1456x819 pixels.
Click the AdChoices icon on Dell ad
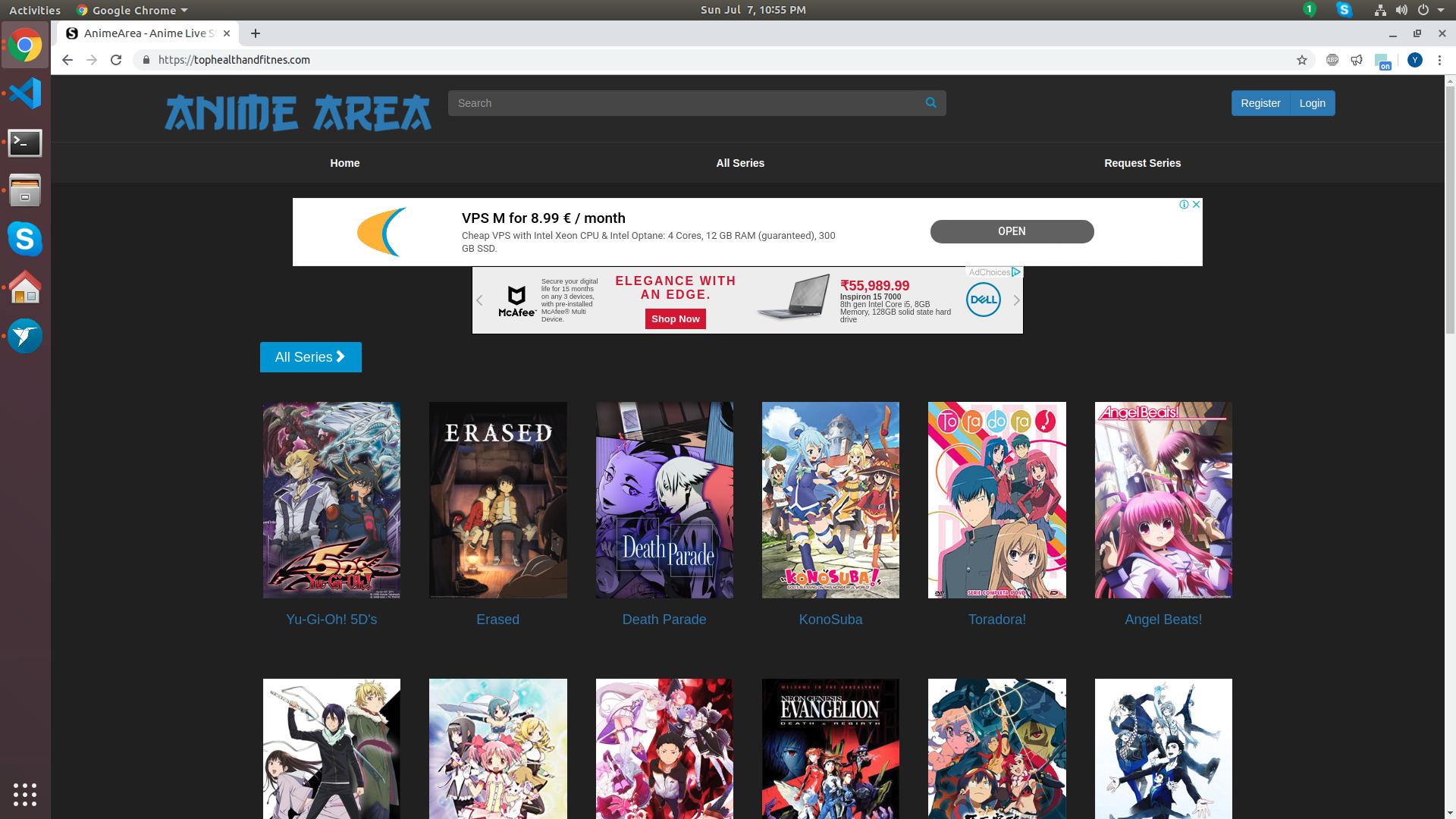coord(1016,272)
